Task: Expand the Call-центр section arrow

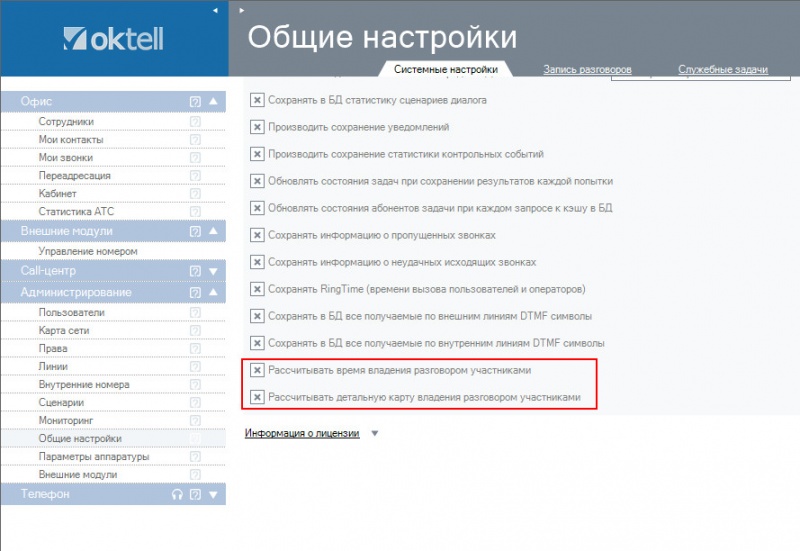Action: coord(213,271)
